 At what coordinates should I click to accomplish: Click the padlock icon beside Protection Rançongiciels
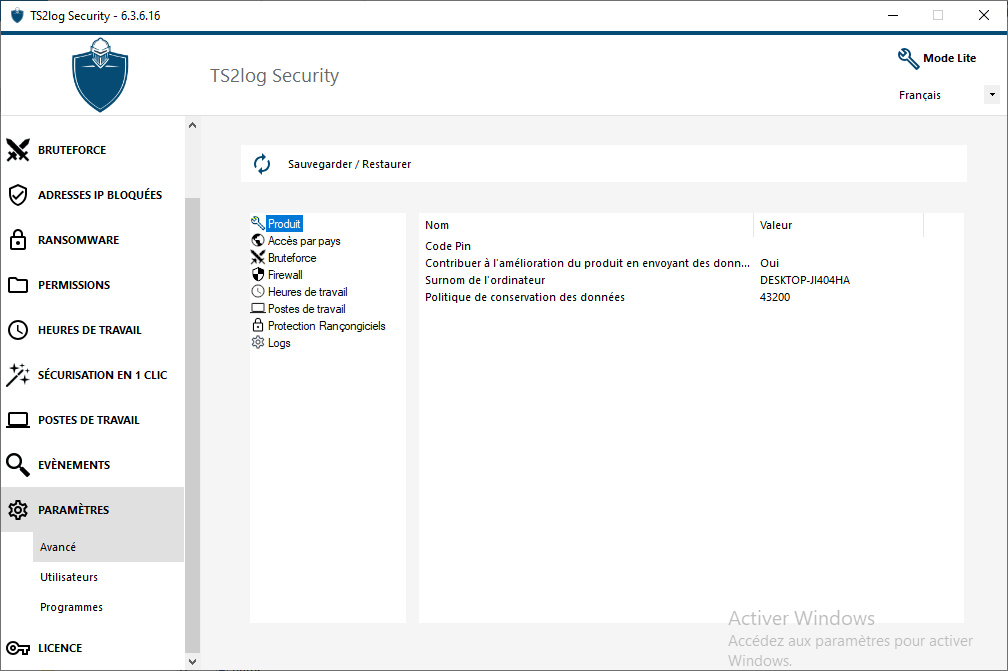coord(258,325)
